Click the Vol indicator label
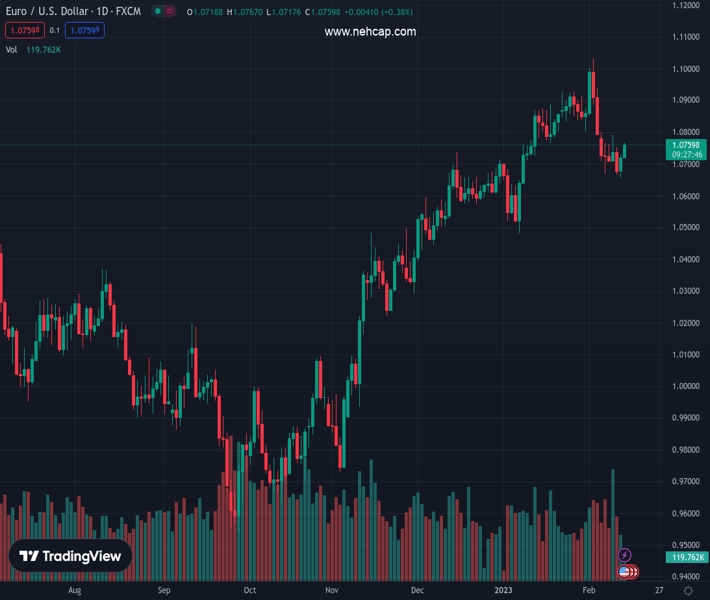 (x=11, y=49)
